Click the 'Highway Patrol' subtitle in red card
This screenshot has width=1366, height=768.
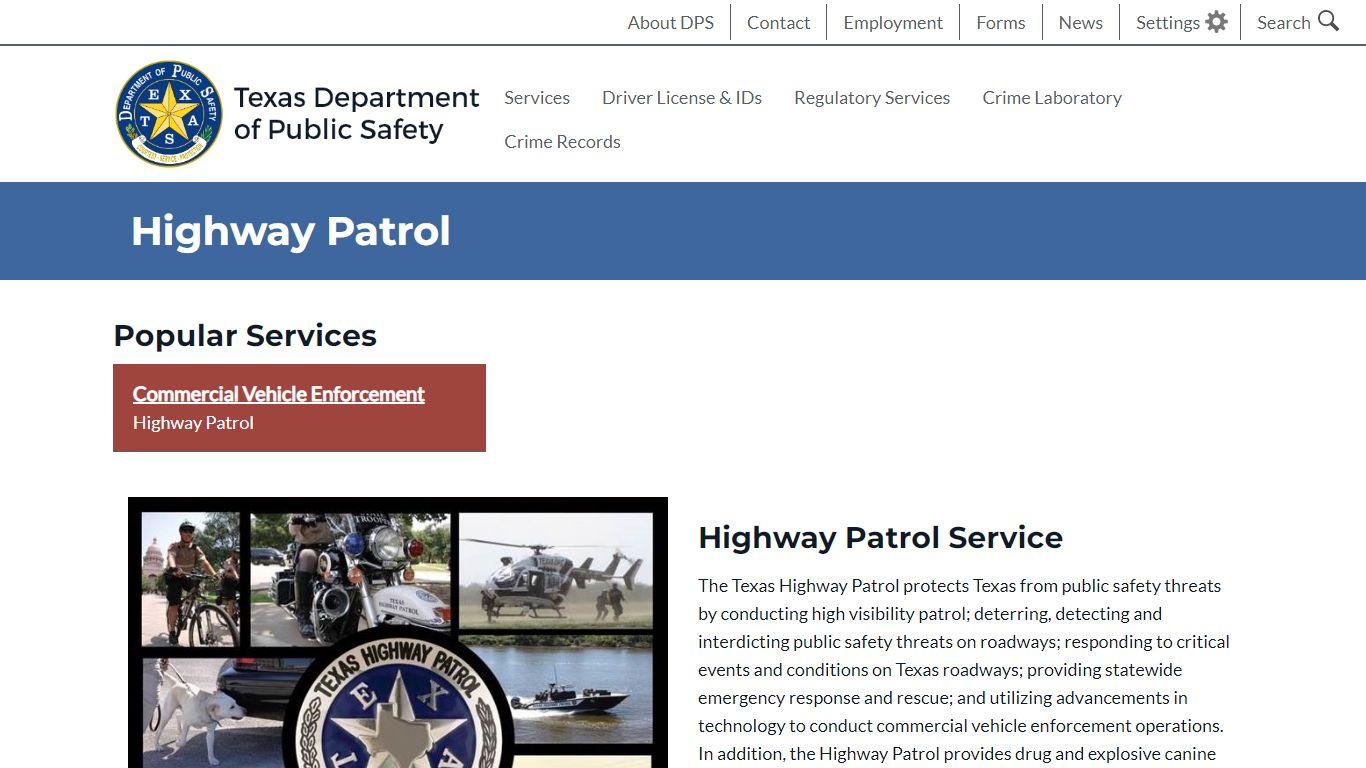coord(193,422)
